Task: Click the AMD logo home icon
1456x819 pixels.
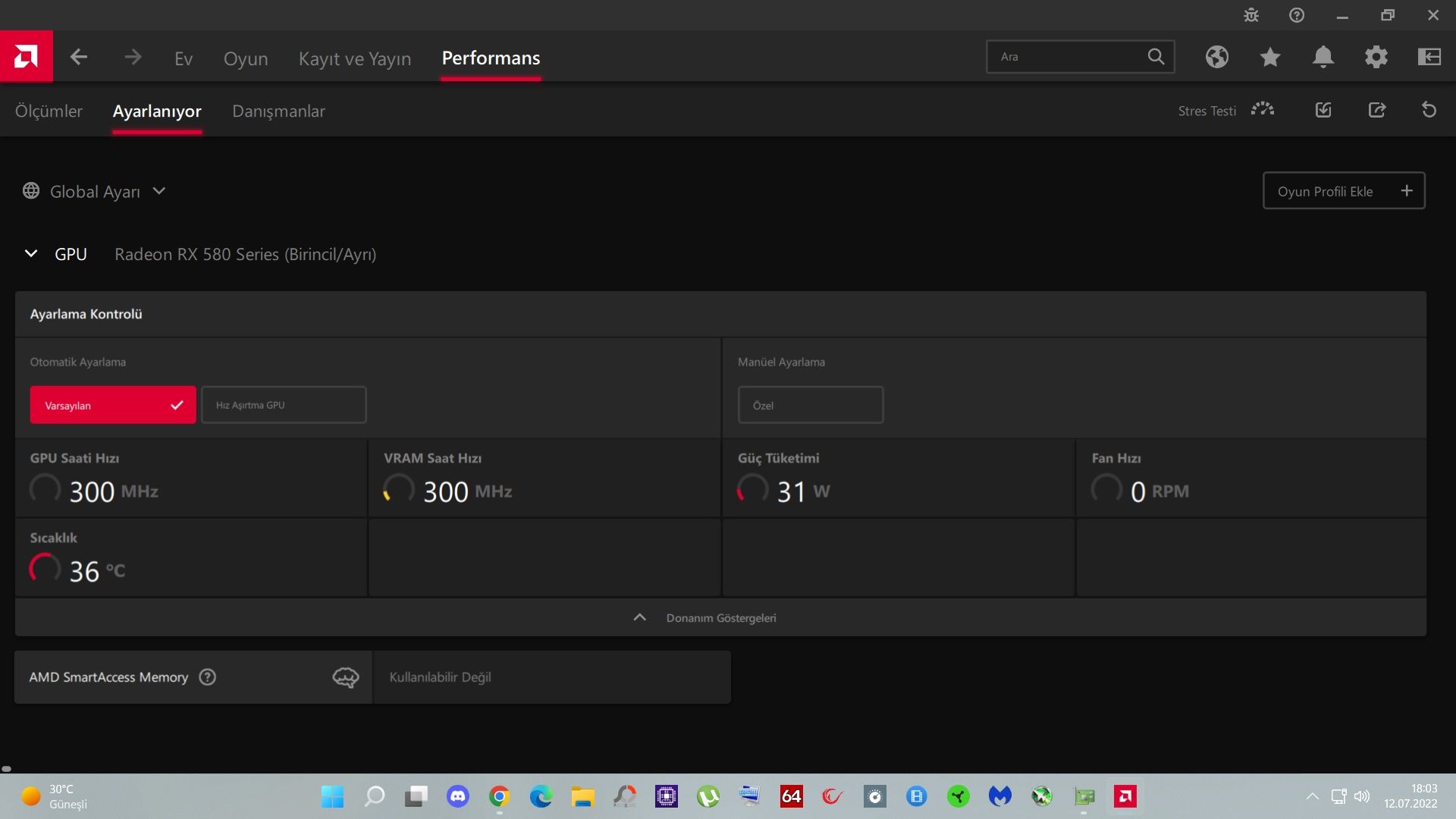Action: [x=26, y=57]
